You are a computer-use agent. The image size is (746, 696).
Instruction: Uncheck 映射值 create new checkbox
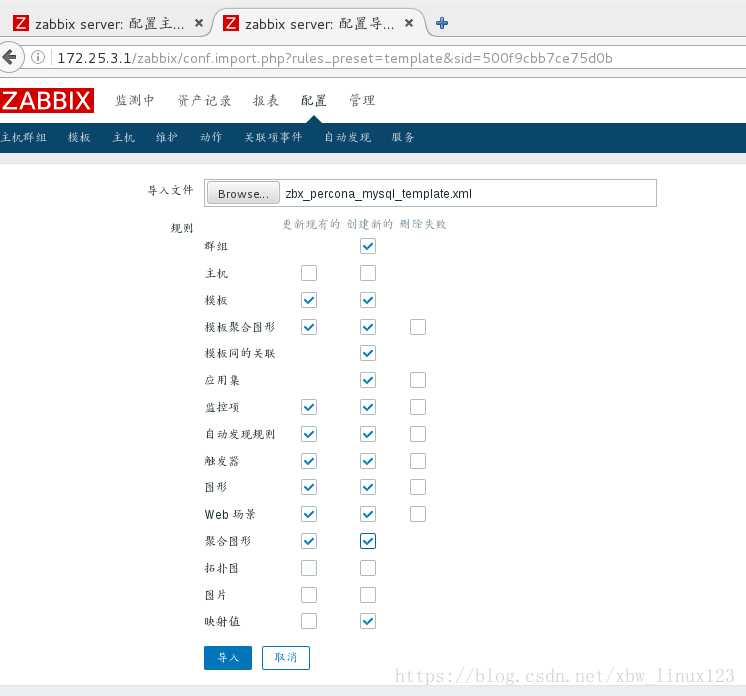(368, 621)
